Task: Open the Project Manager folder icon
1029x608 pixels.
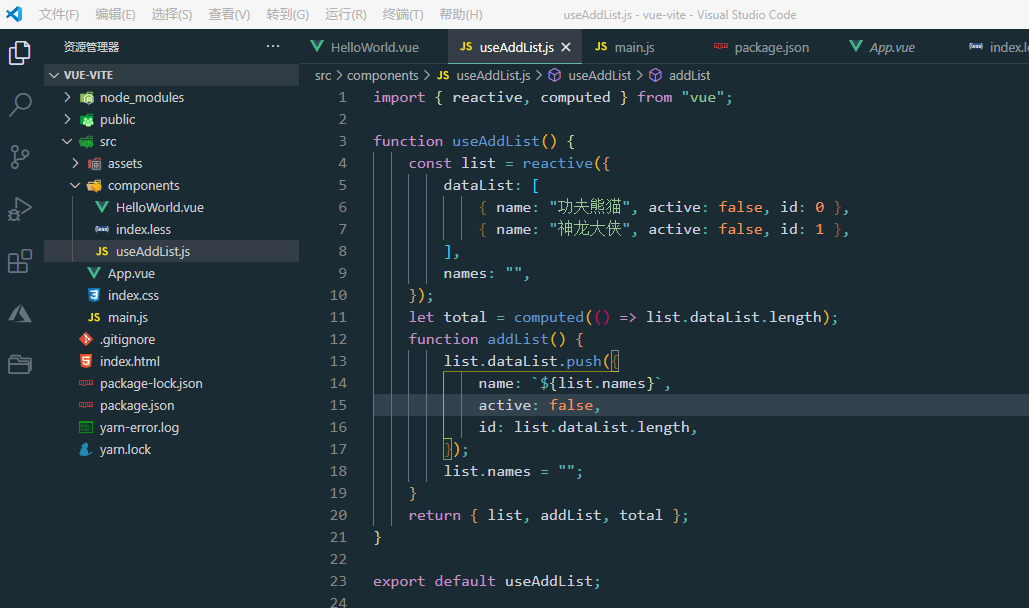Action: click(20, 364)
